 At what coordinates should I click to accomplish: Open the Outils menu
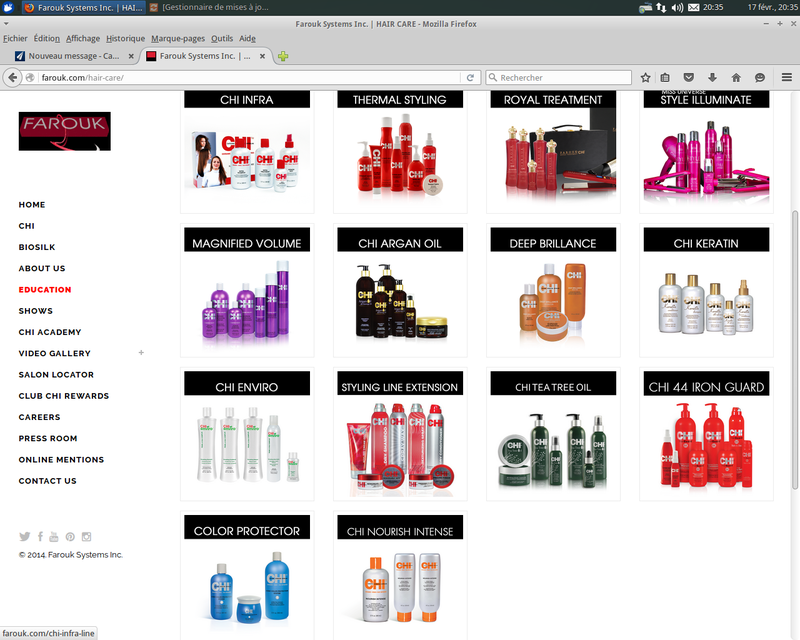click(x=222, y=38)
